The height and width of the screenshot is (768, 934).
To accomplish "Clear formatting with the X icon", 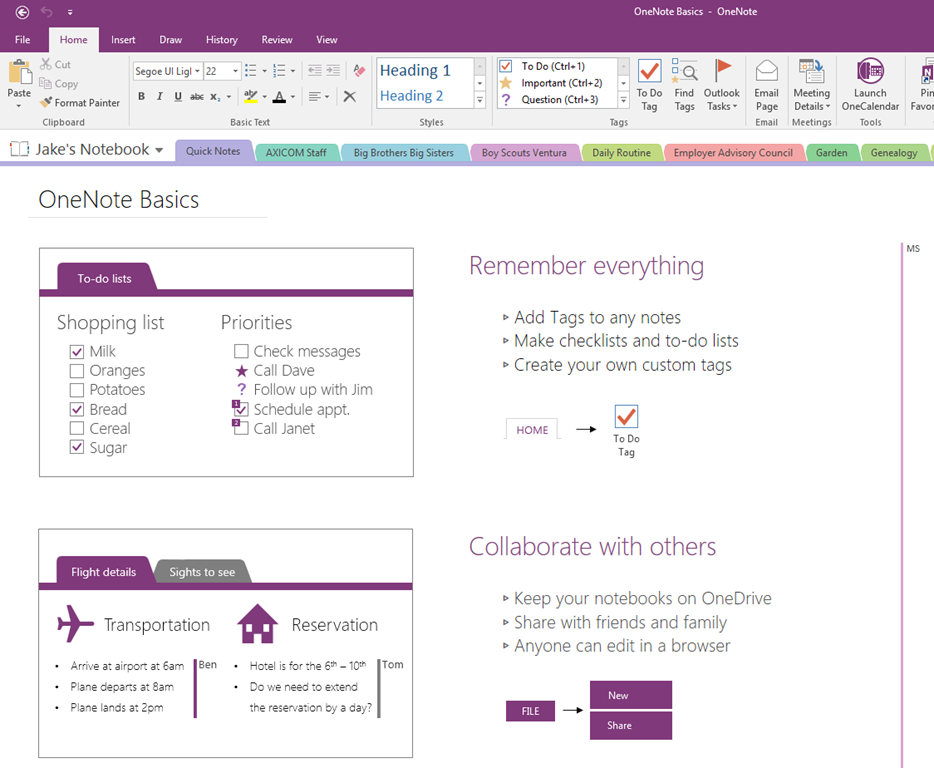I will [x=349, y=96].
